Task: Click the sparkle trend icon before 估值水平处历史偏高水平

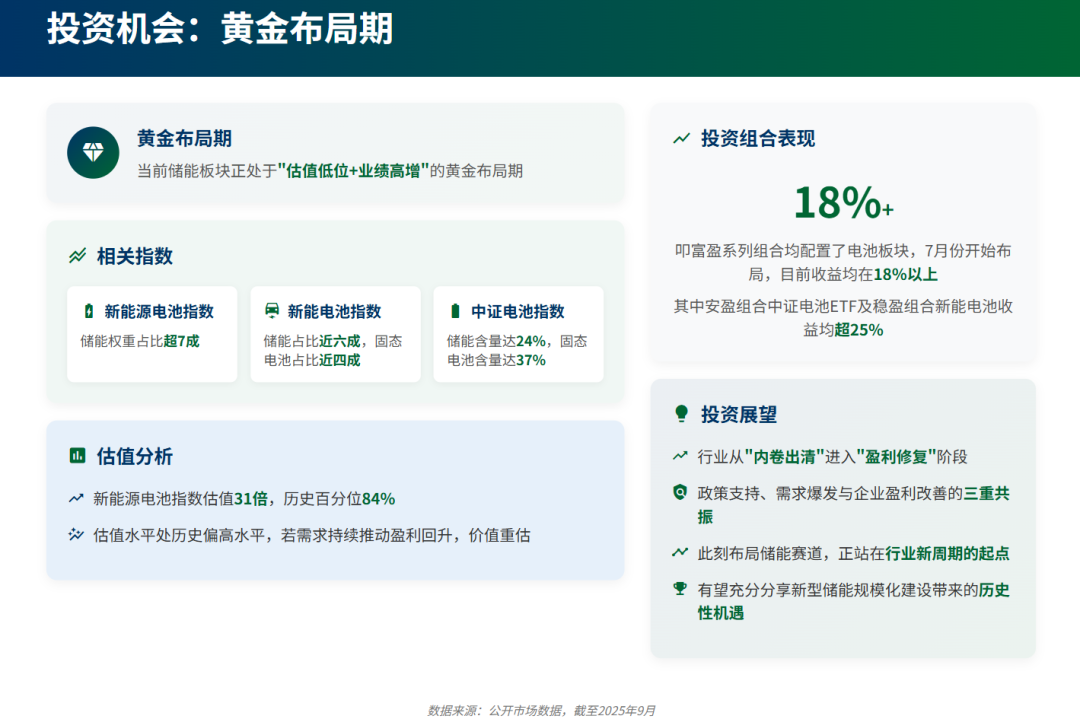Action: [76, 535]
